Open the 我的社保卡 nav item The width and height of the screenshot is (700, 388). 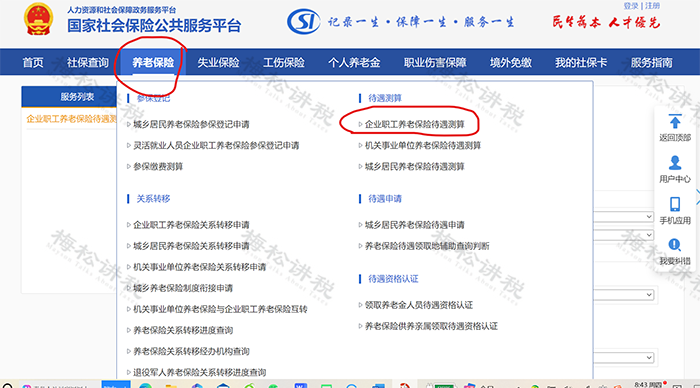(581, 63)
